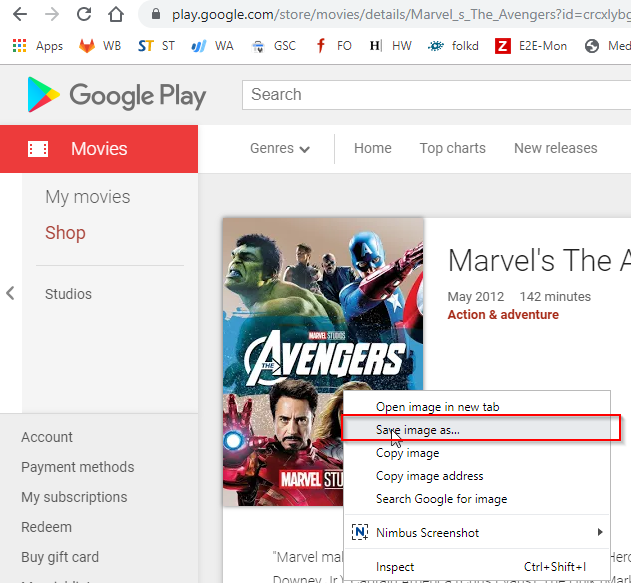Screen dimensions: 631x583
Task: Click the Redeem link
Action: (x=46, y=527)
